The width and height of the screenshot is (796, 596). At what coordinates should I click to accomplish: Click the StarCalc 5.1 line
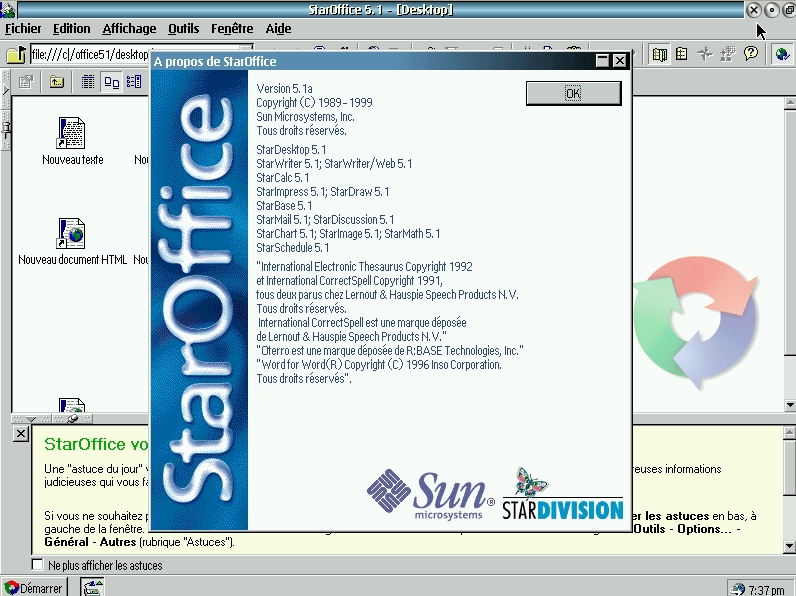(282, 178)
